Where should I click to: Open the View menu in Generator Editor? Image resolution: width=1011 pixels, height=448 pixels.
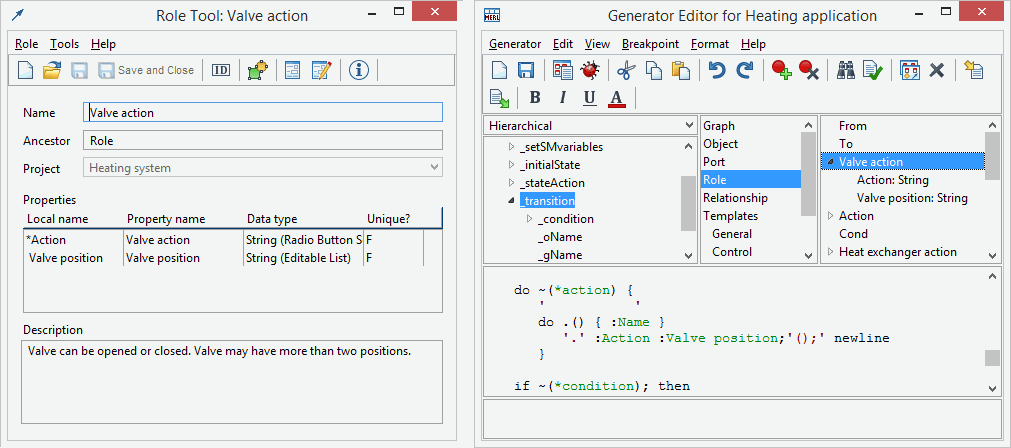coord(597,44)
